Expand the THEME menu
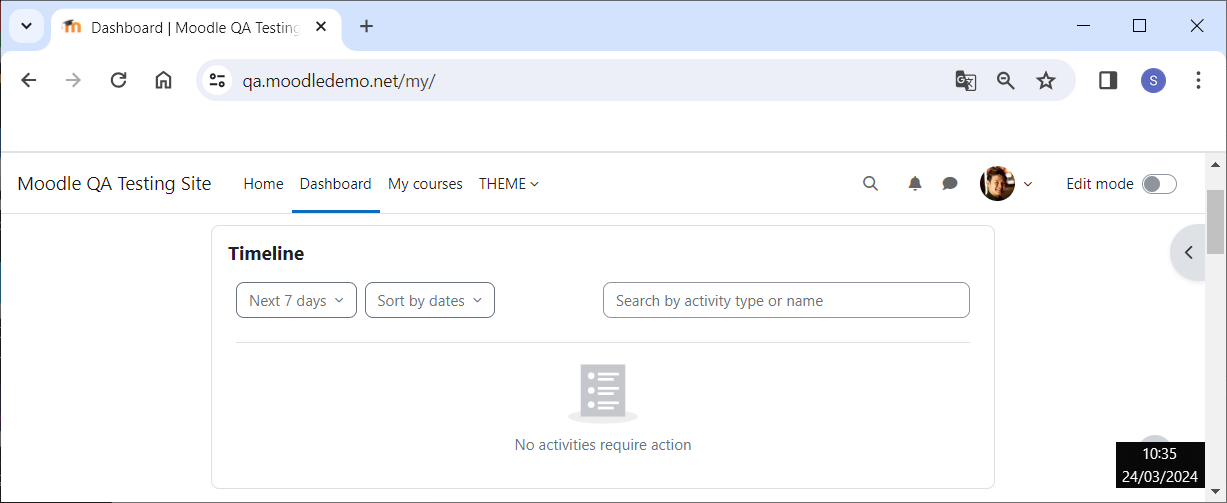This screenshot has width=1227, height=503. click(x=509, y=184)
